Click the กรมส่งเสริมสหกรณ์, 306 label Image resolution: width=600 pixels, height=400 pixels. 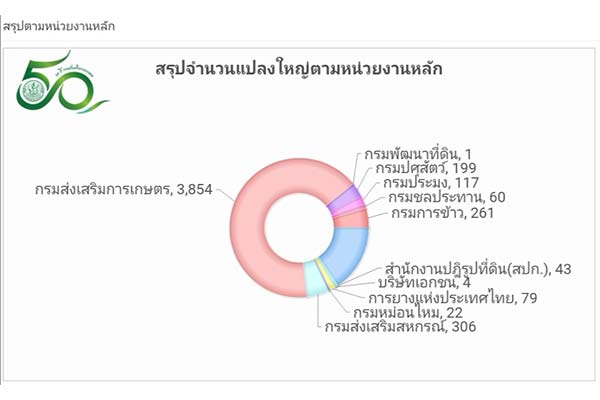coord(401,327)
